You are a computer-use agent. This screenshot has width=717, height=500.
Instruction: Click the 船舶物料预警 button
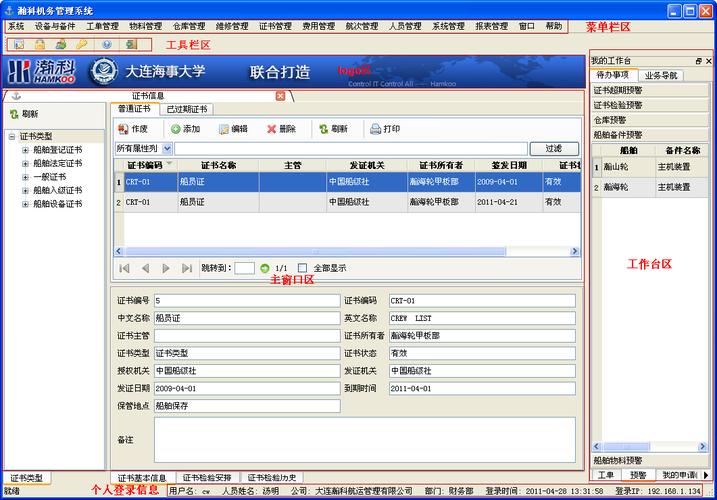tap(650, 461)
